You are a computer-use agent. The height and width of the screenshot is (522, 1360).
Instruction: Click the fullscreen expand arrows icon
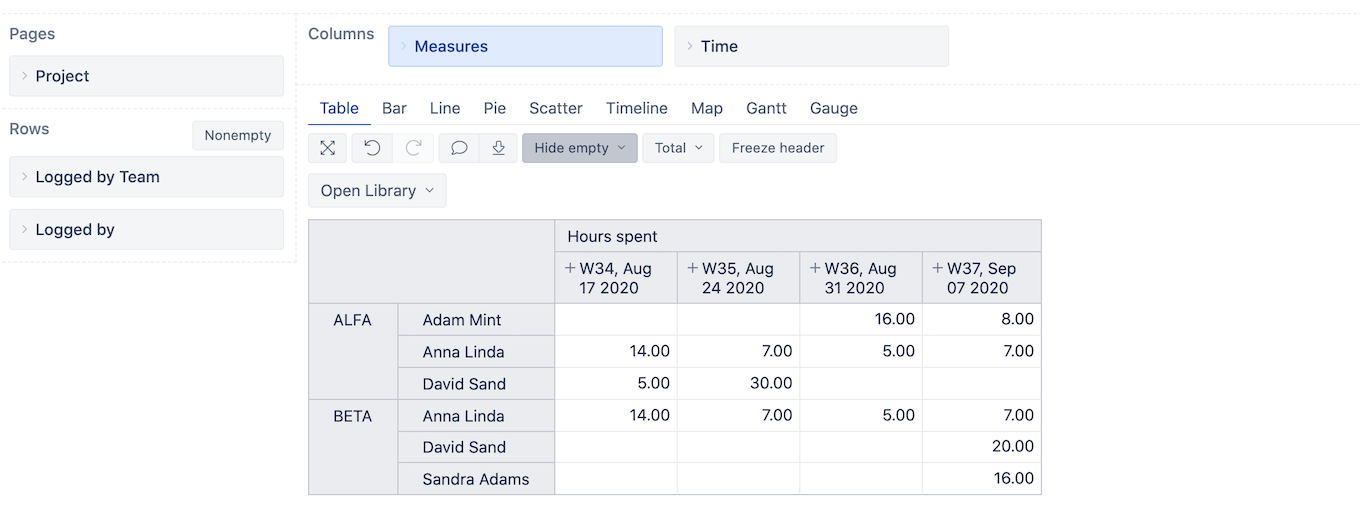coord(328,148)
